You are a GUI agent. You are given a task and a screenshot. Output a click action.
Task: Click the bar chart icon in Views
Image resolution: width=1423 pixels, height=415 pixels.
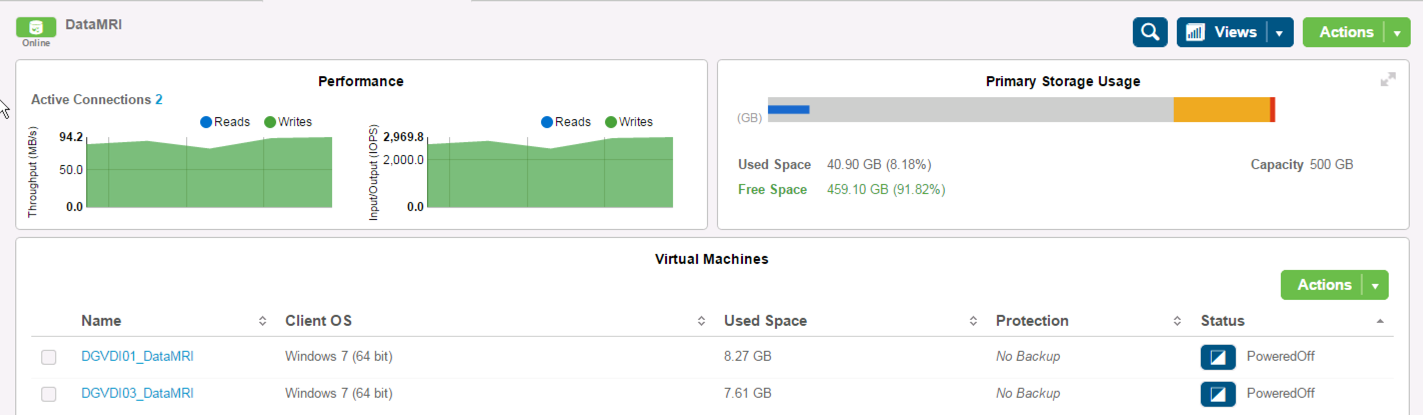click(x=1195, y=32)
